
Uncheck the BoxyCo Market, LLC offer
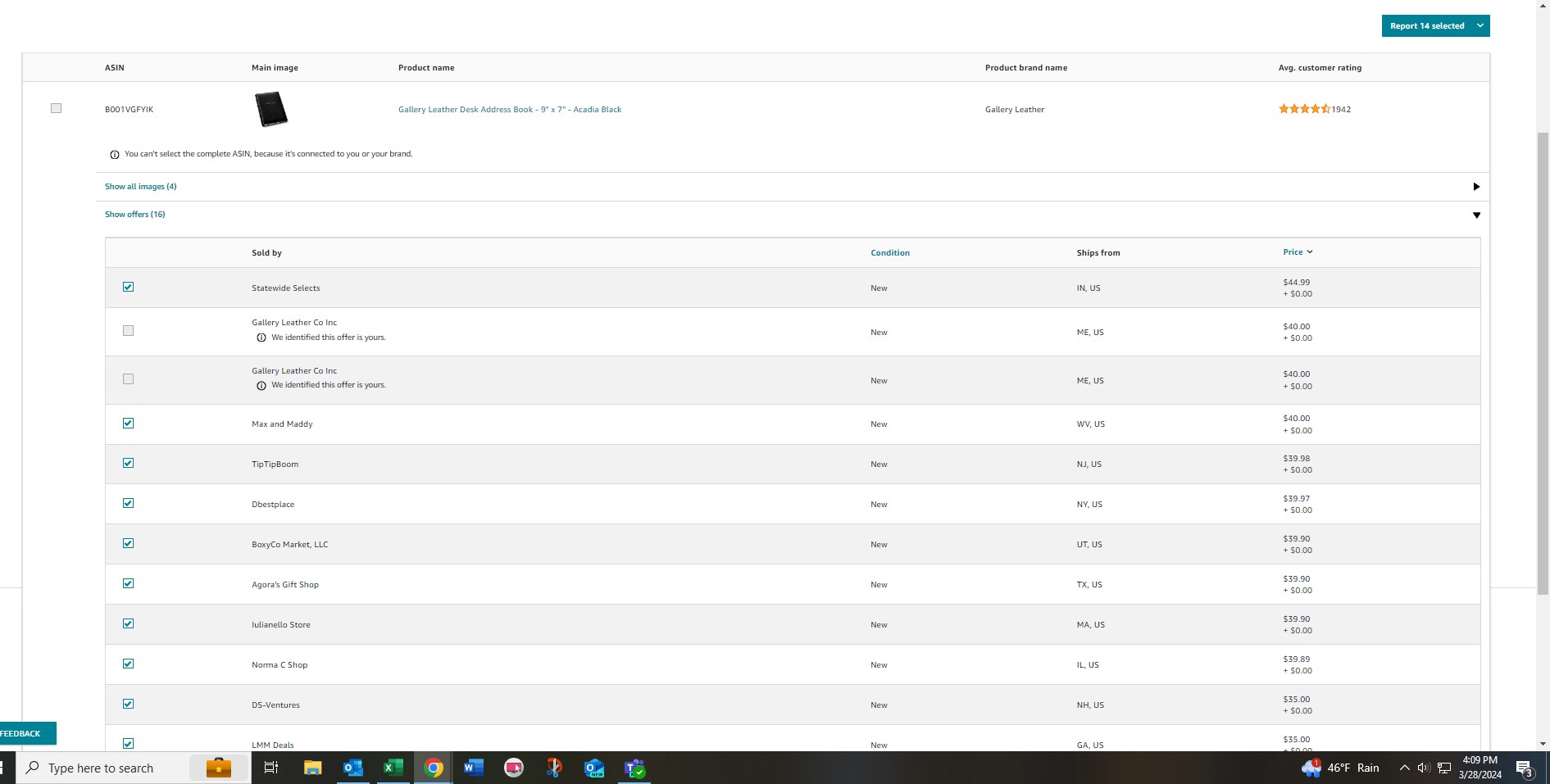pyautogui.click(x=128, y=543)
